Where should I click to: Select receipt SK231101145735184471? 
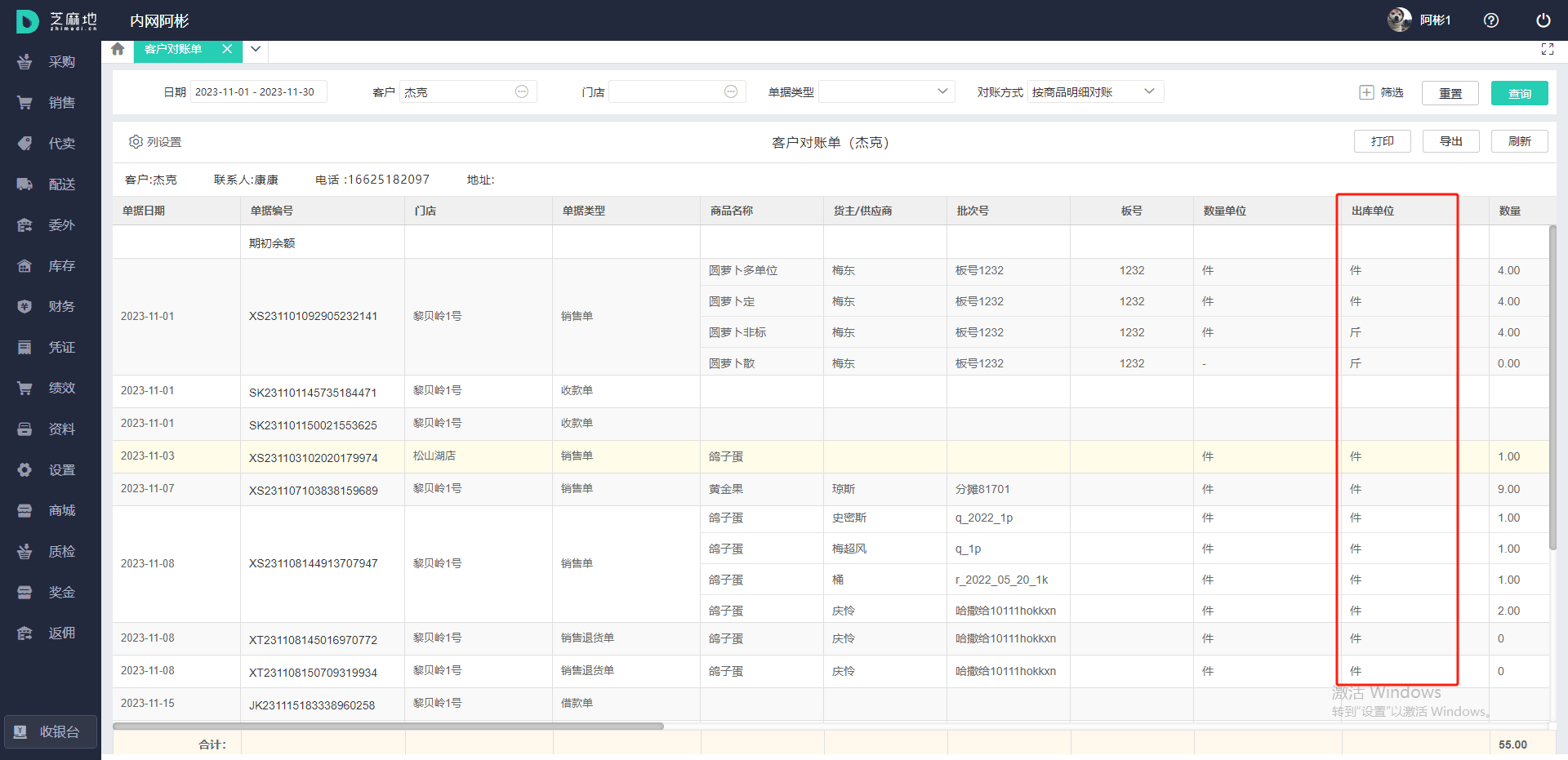pyautogui.click(x=313, y=393)
